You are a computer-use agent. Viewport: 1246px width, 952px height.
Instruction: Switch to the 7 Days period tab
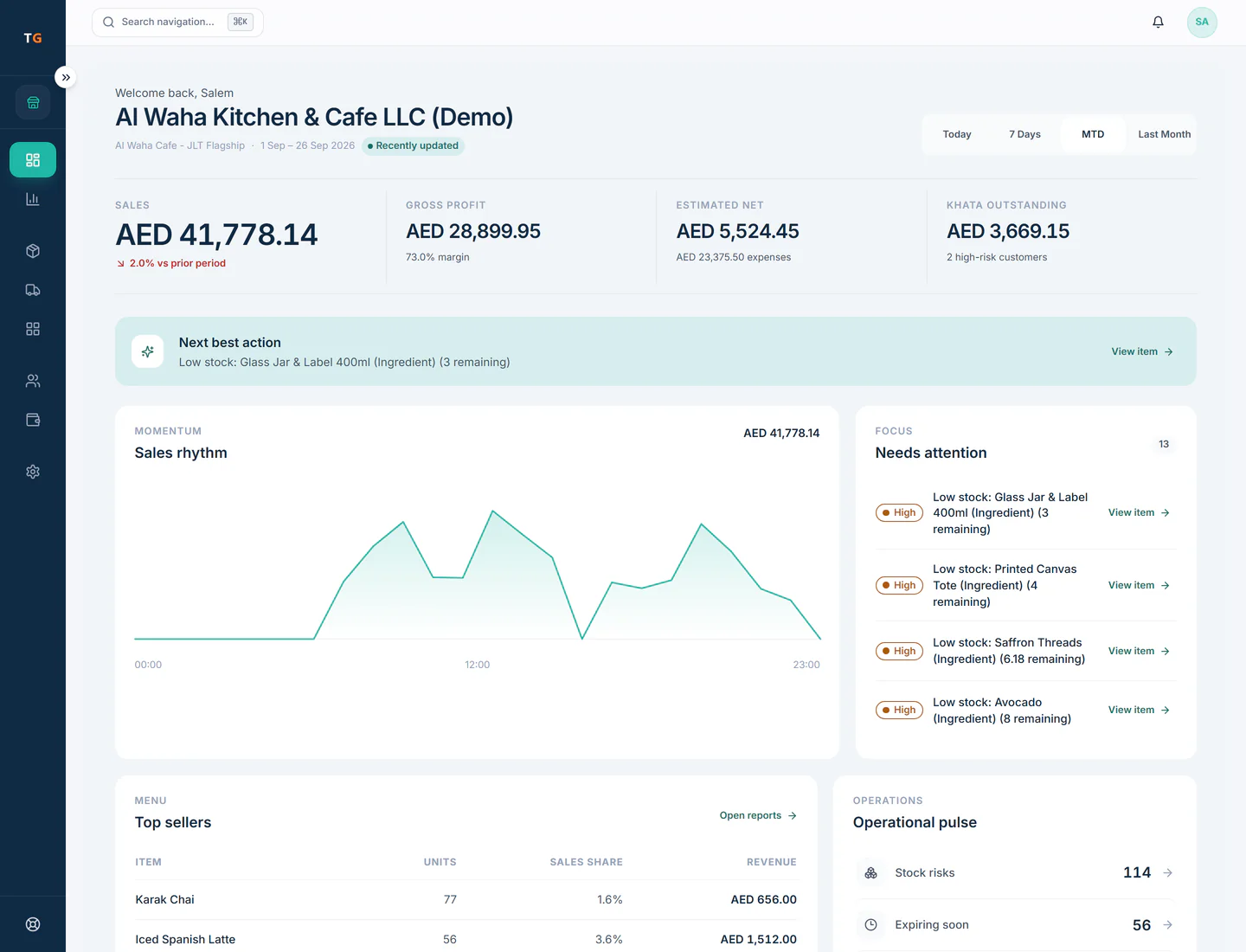point(1024,134)
